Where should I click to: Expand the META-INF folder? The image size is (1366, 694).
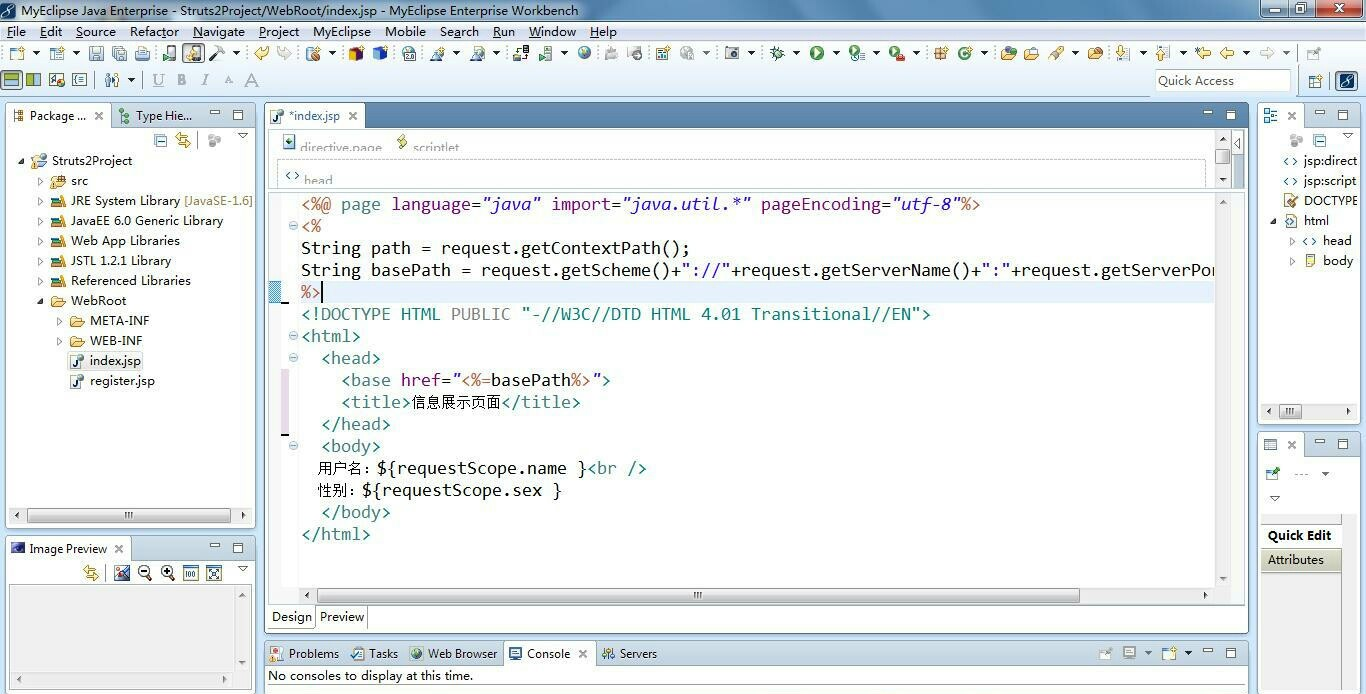point(60,321)
